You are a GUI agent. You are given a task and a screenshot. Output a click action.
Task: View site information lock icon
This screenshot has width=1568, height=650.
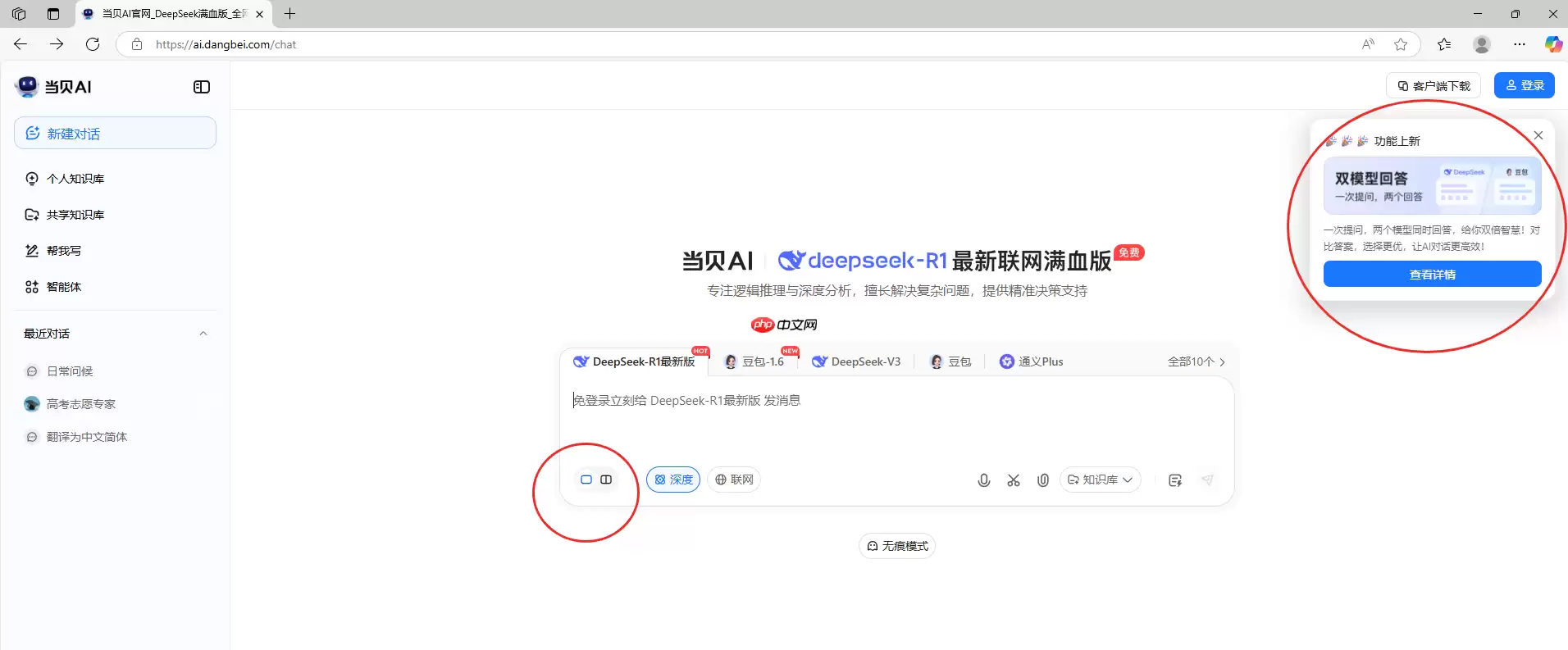point(137,44)
